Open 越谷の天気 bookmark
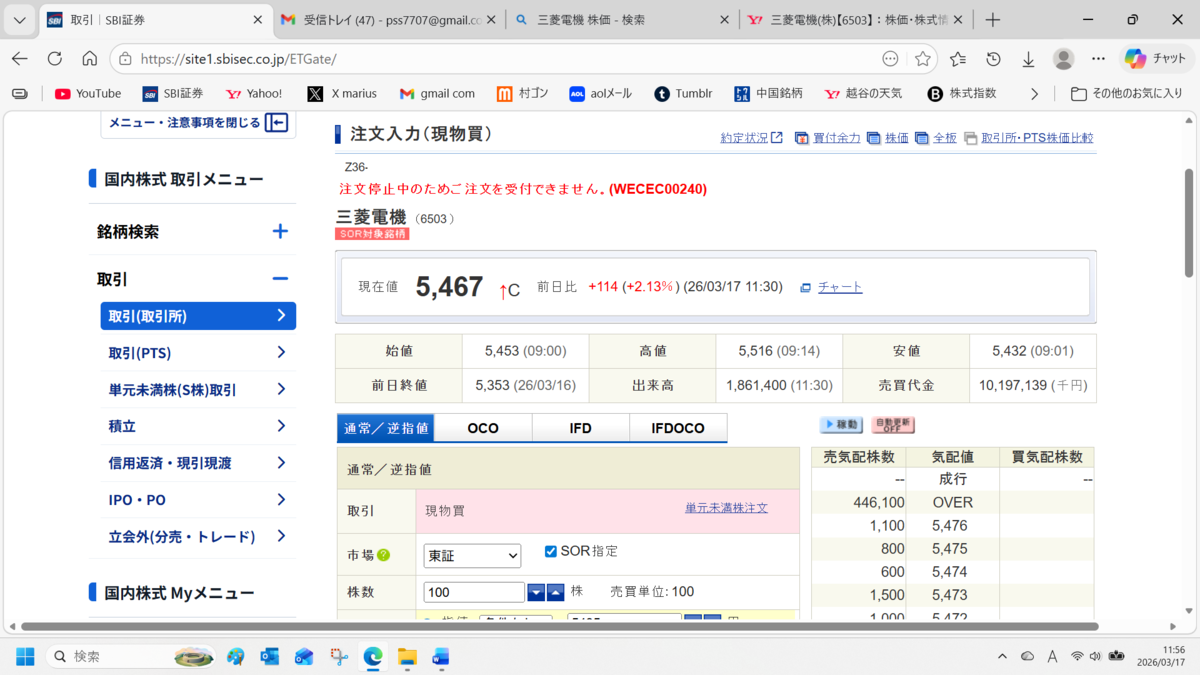The height and width of the screenshot is (675, 1200). click(x=863, y=93)
